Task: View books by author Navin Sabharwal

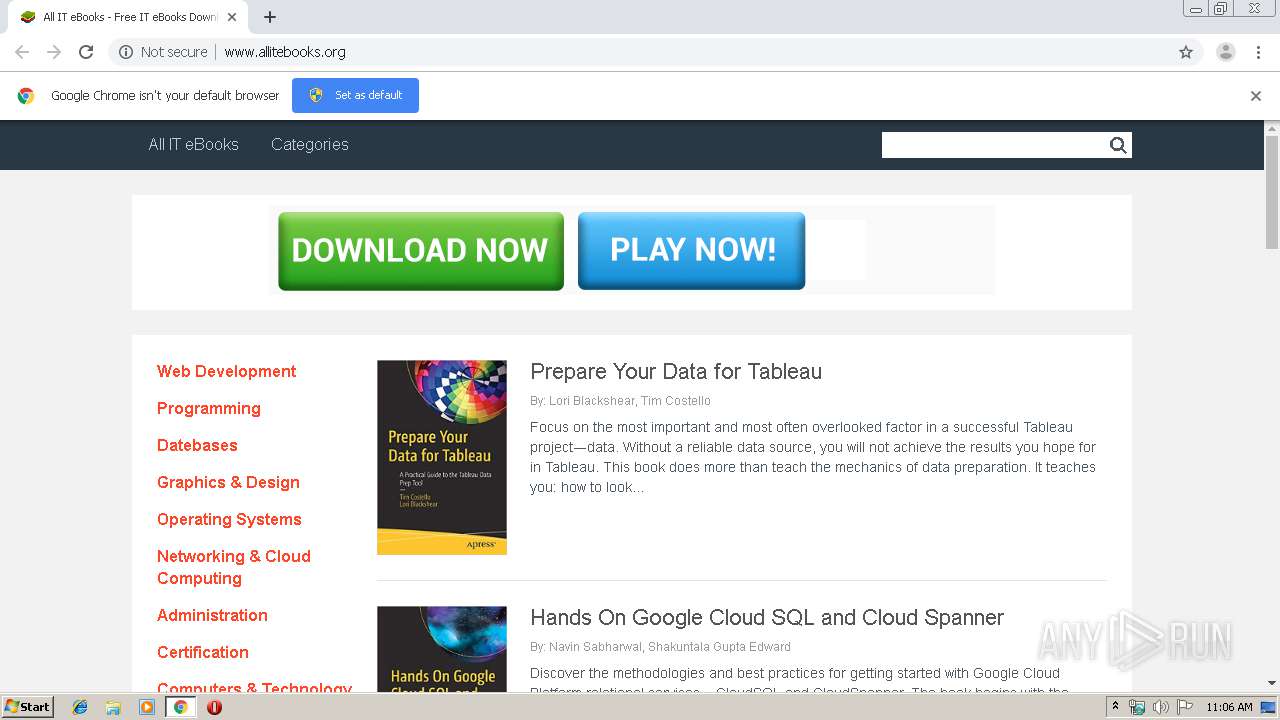Action: (595, 647)
